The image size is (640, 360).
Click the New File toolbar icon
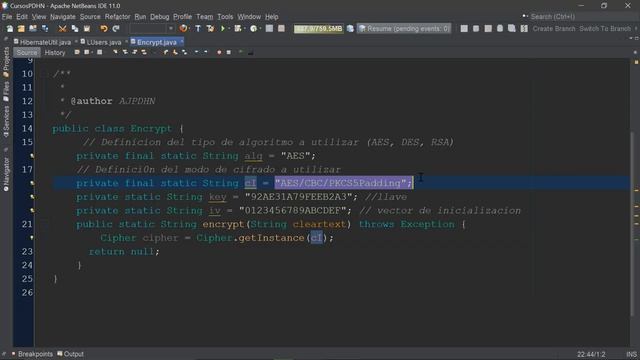(x=9, y=29)
